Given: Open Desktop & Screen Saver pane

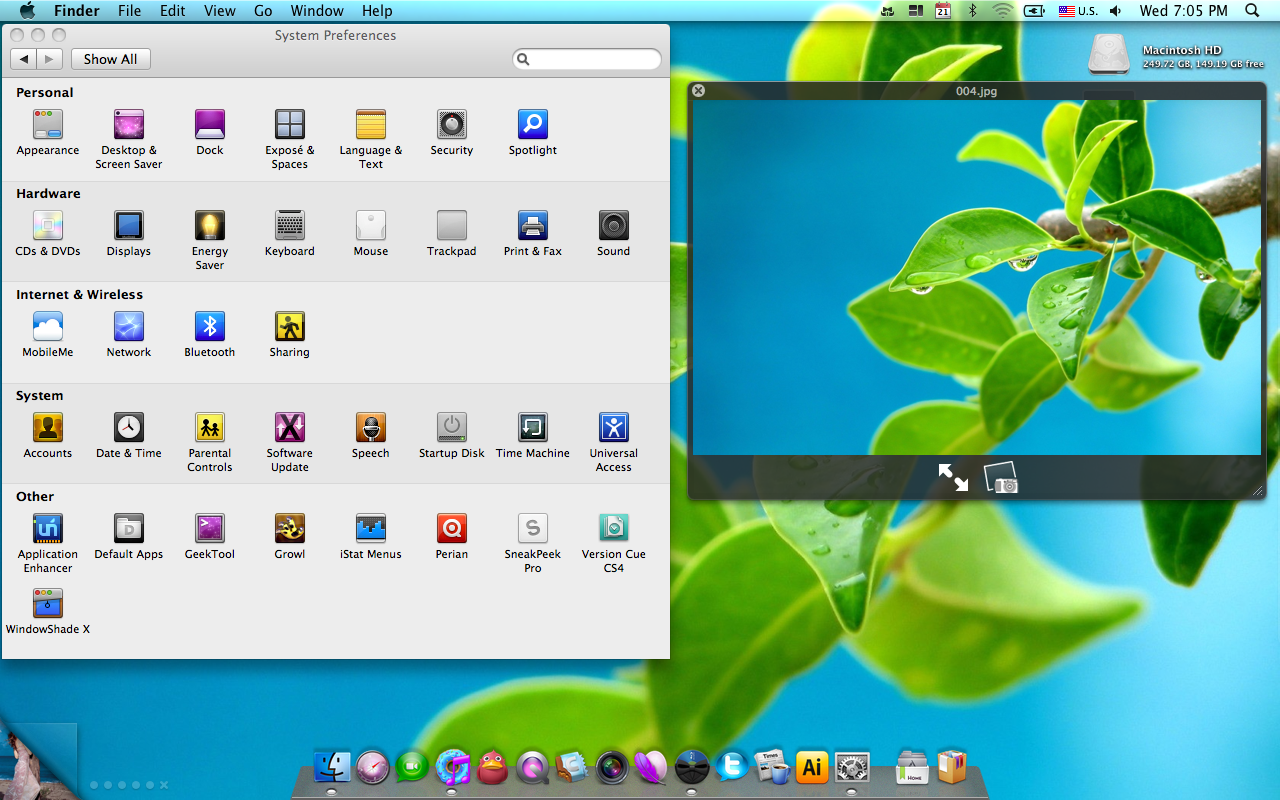Looking at the screenshot, I should 129,139.
